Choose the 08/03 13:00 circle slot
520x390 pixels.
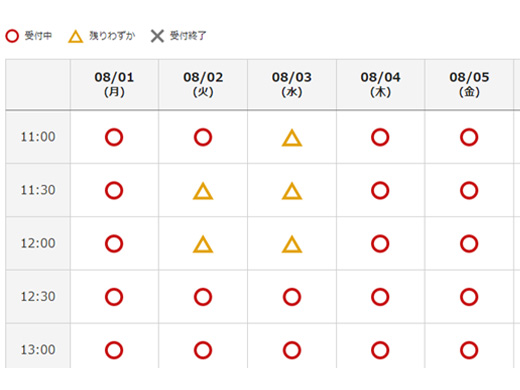coord(292,350)
